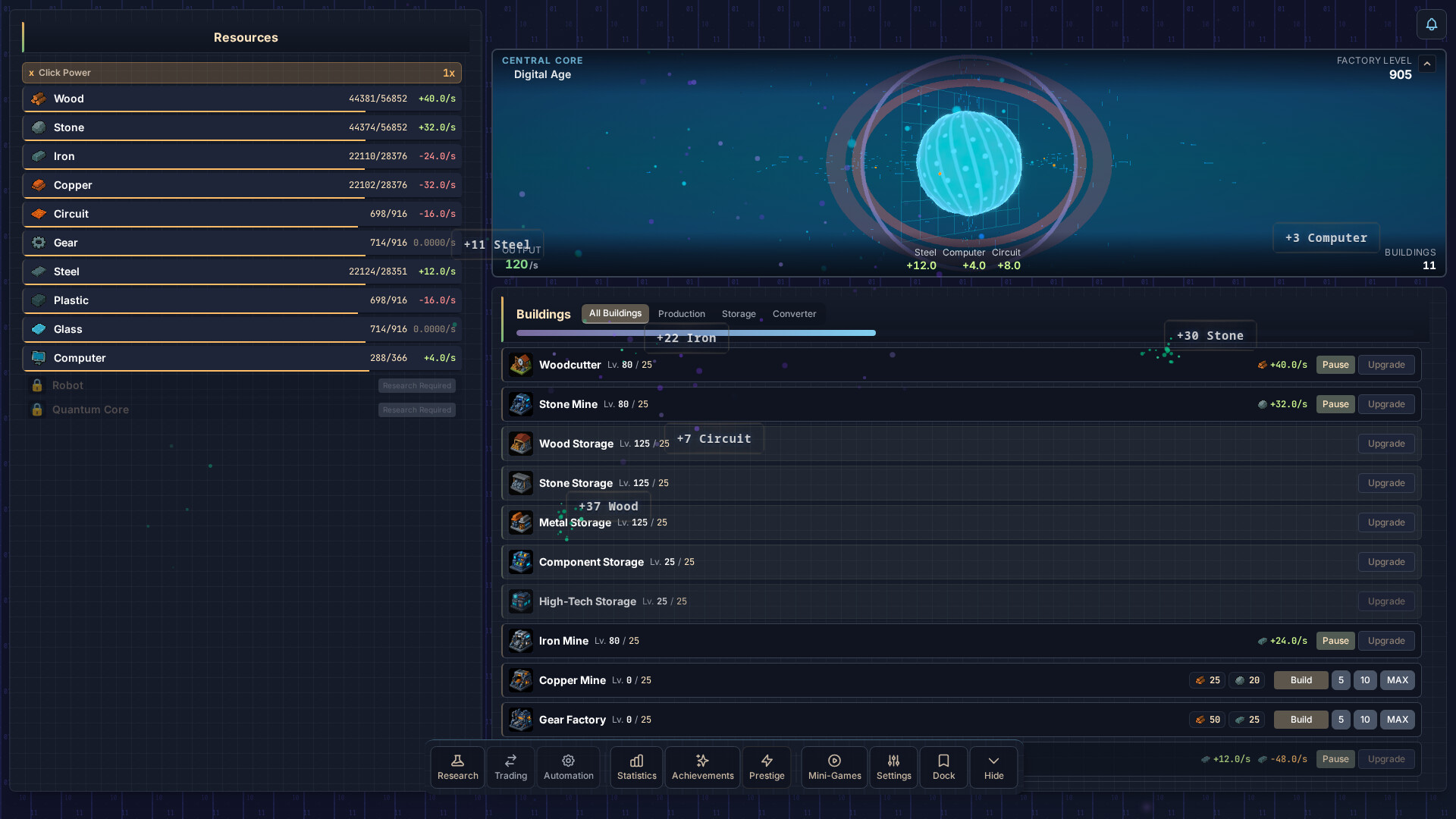Collapse the Central Core panel chevron
Screen dimensions: 1456x819
pyautogui.click(x=1427, y=64)
